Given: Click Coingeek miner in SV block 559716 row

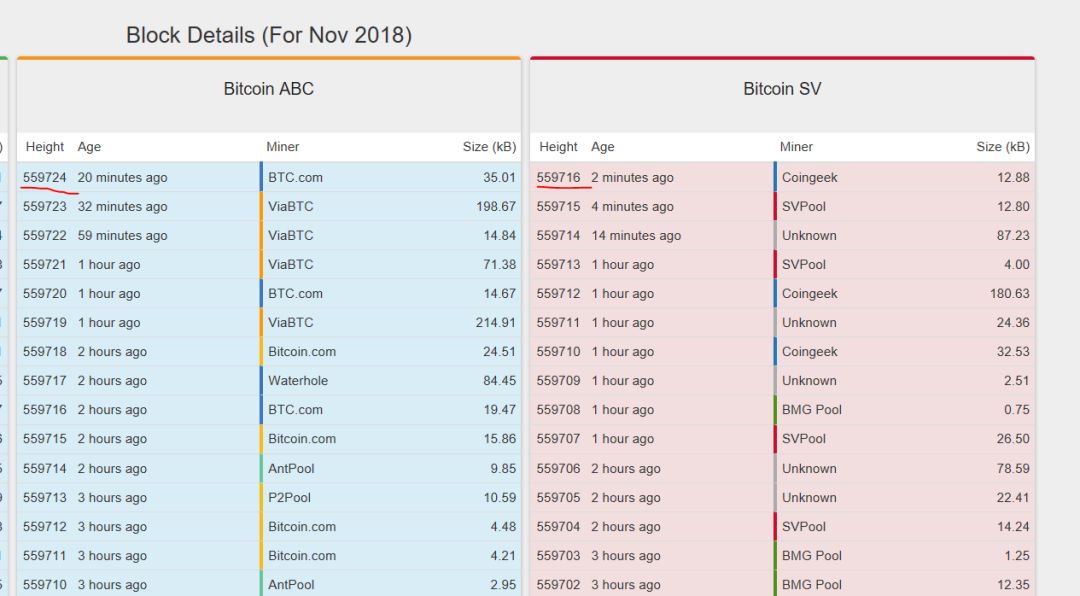Looking at the screenshot, I should (810, 177).
